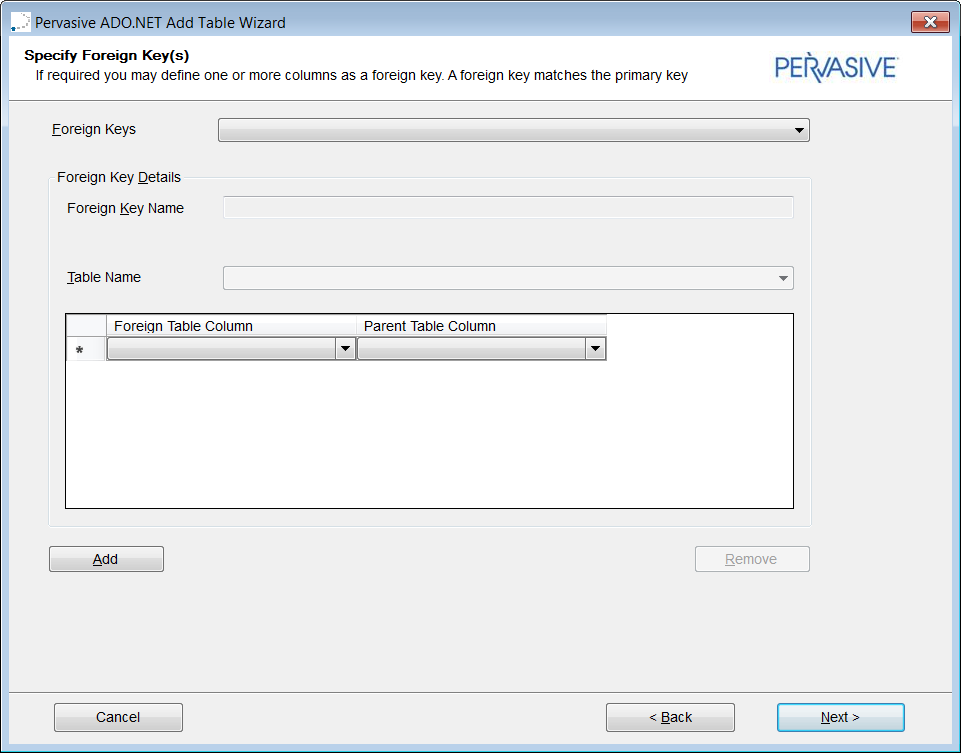Go back to the previous wizard step
961x753 pixels.
670,717
